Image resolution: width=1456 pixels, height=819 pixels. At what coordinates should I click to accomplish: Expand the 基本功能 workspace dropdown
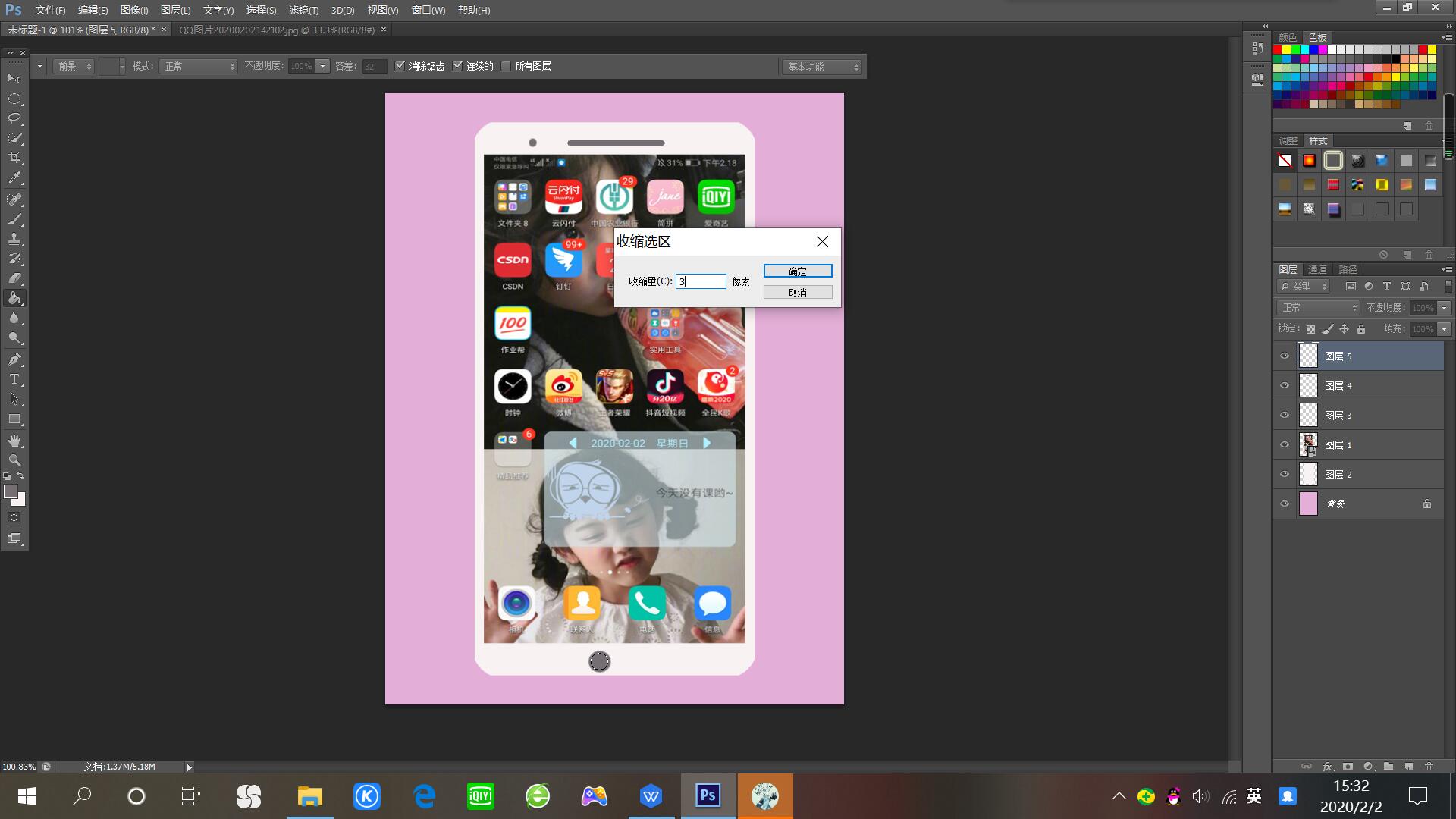coord(823,67)
